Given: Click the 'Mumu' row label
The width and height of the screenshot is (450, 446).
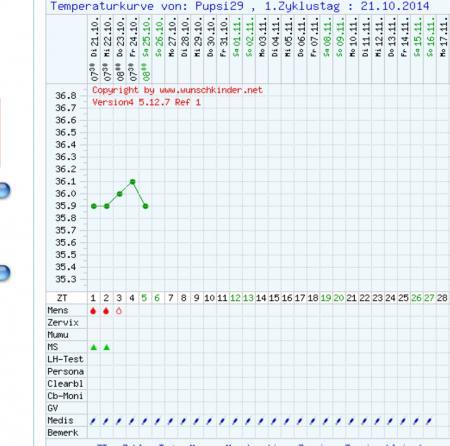Looking at the screenshot, I should [x=58, y=335].
